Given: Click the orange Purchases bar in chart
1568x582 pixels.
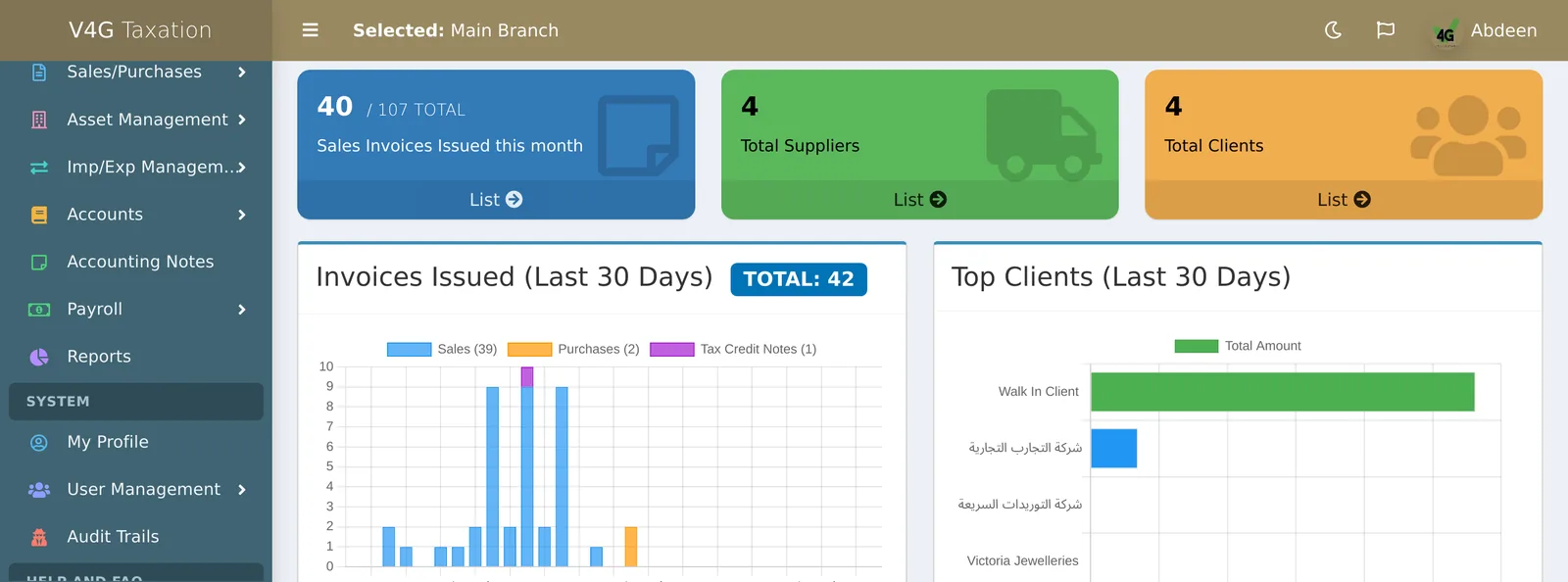Looking at the screenshot, I should pos(631,547).
